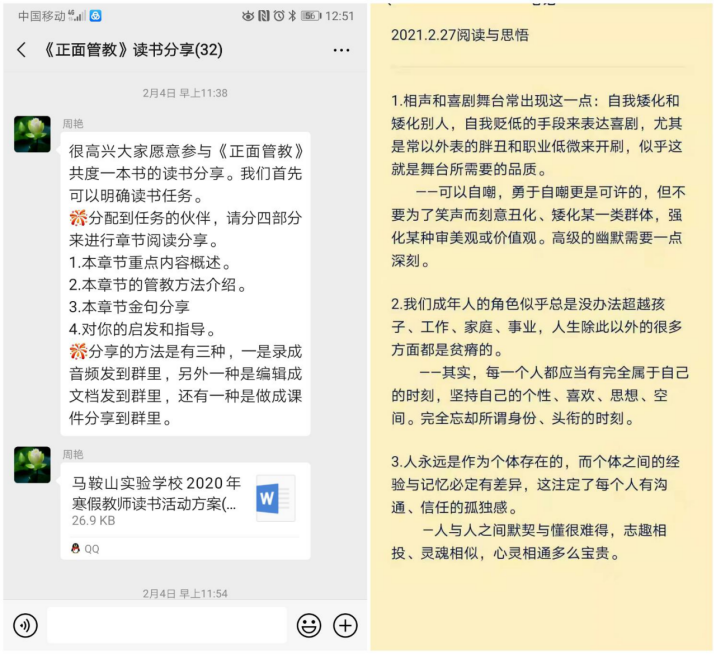Tap the plus icon for more attachments
Screen dimensions: 717x654
345,626
